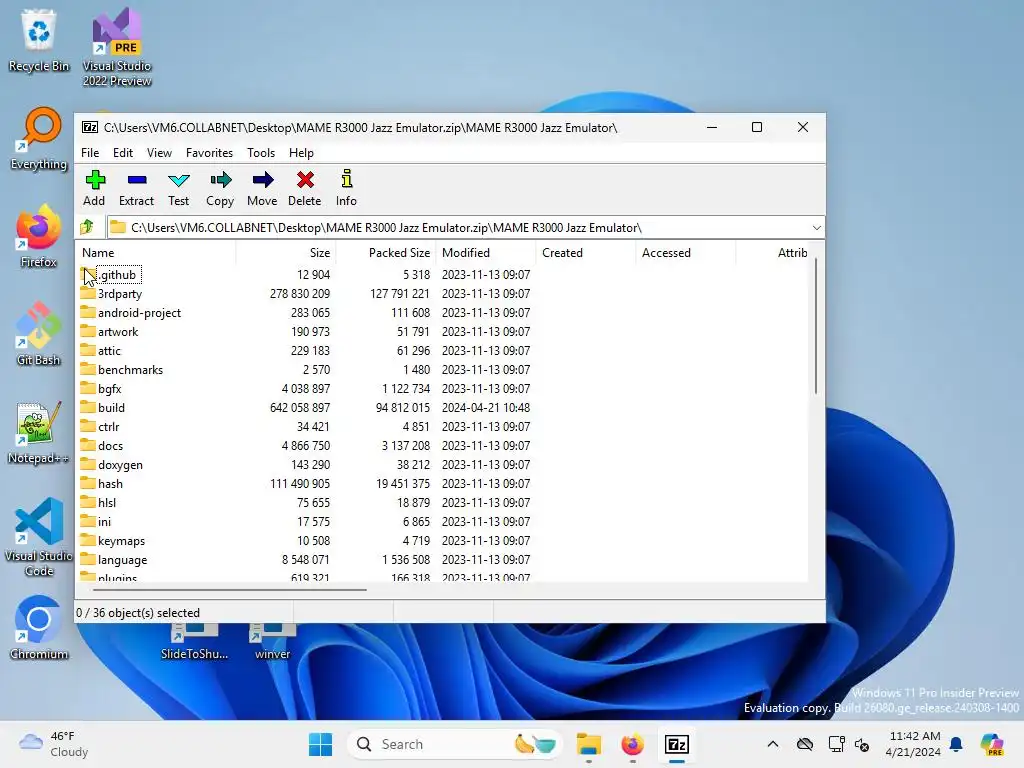Open the Windows Start menu
The height and width of the screenshot is (768, 1024).
pyautogui.click(x=321, y=744)
